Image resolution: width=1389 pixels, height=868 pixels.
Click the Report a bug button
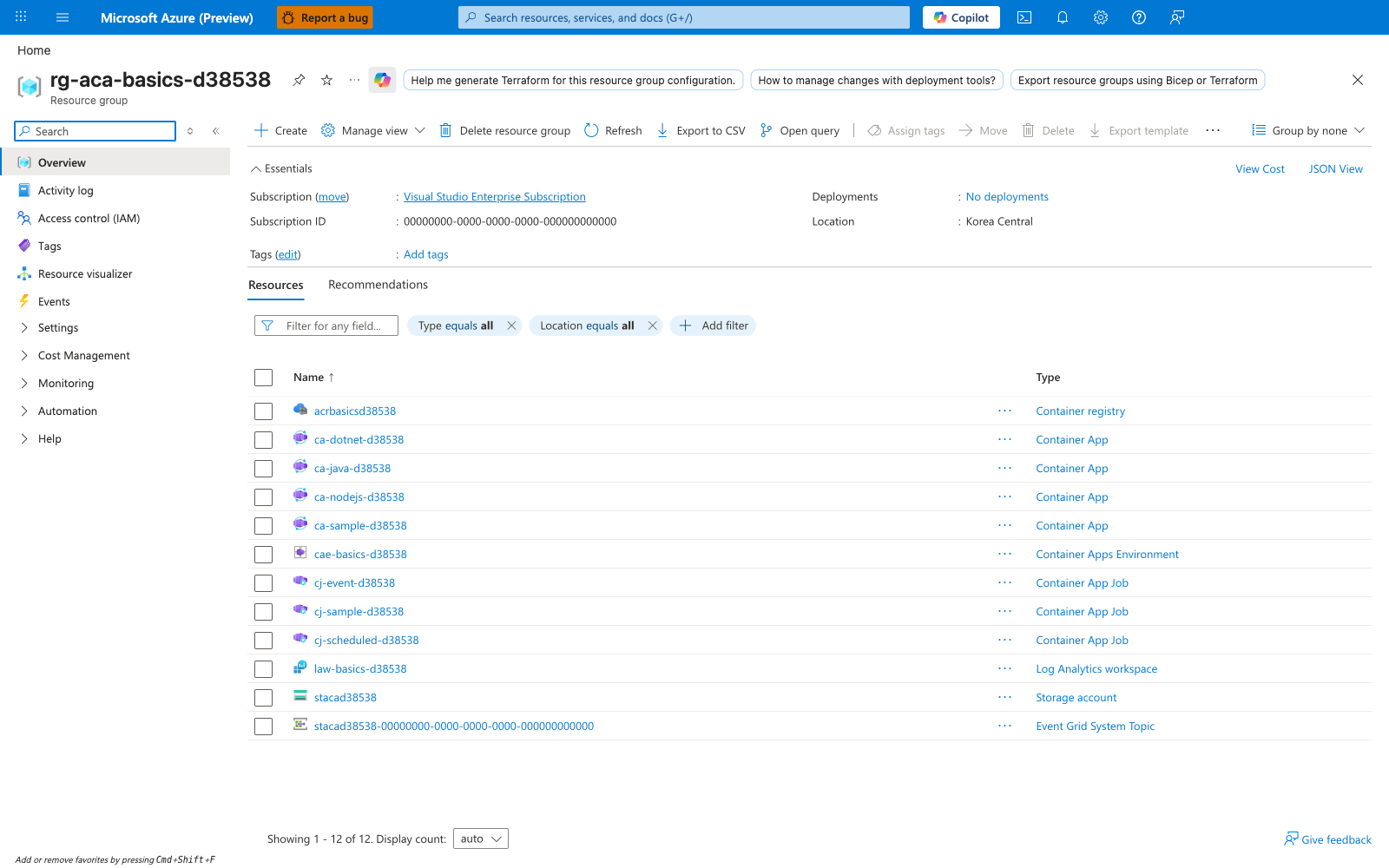click(325, 17)
